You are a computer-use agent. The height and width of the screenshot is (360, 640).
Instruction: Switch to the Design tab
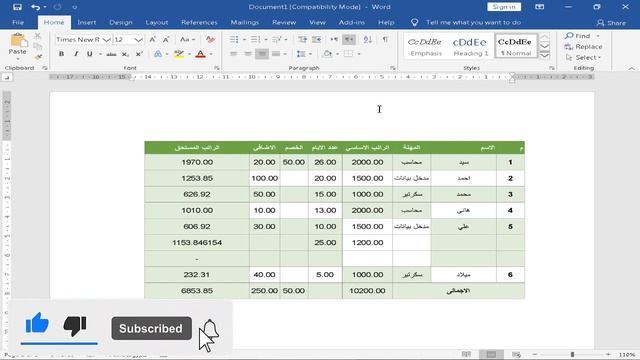121,22
